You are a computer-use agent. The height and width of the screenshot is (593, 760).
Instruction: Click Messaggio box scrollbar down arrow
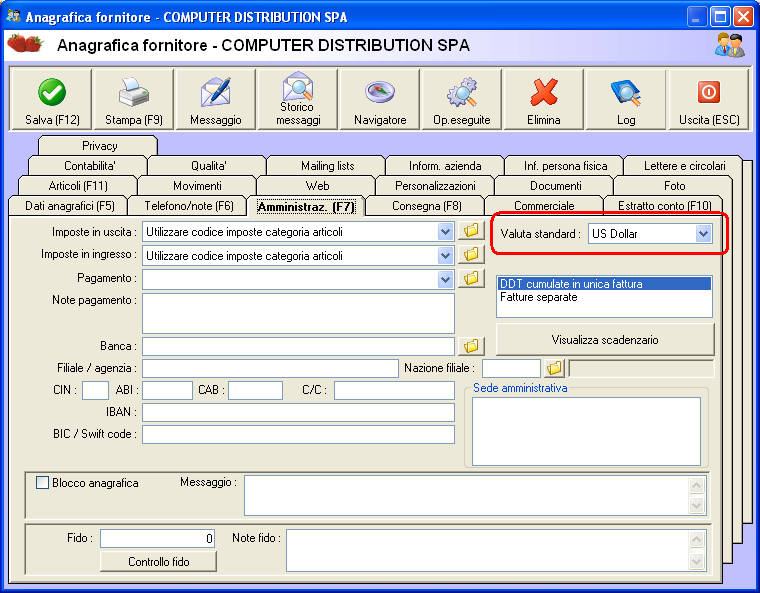[697, 506]
